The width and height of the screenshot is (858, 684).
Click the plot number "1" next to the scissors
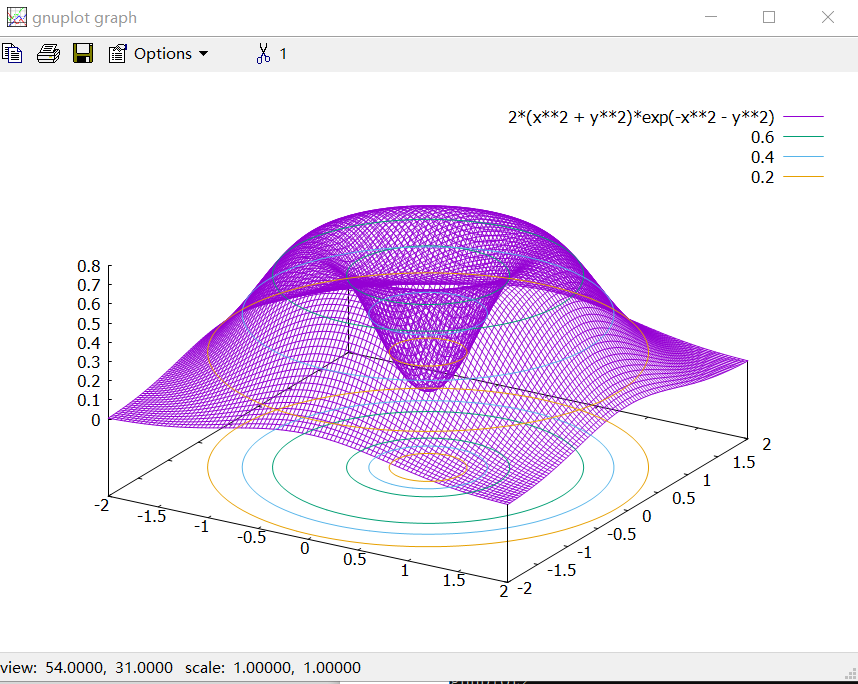coord(283,53)
